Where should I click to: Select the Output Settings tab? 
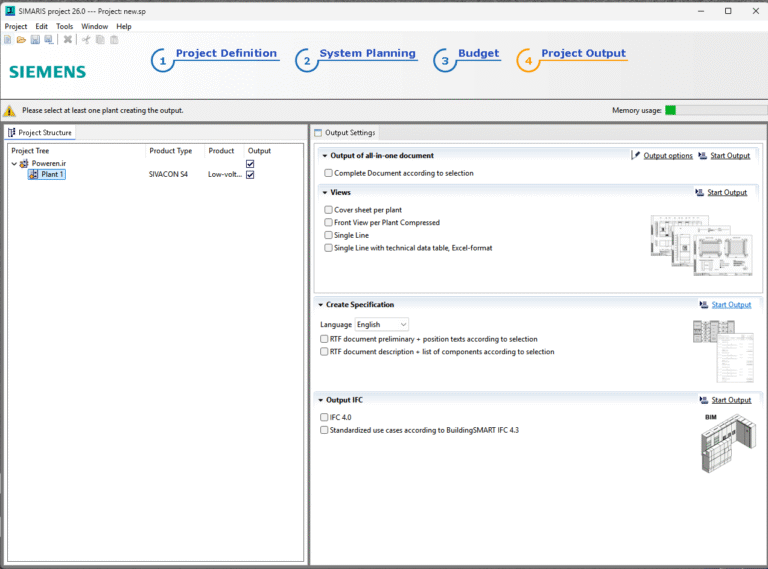tap(345, 133)
